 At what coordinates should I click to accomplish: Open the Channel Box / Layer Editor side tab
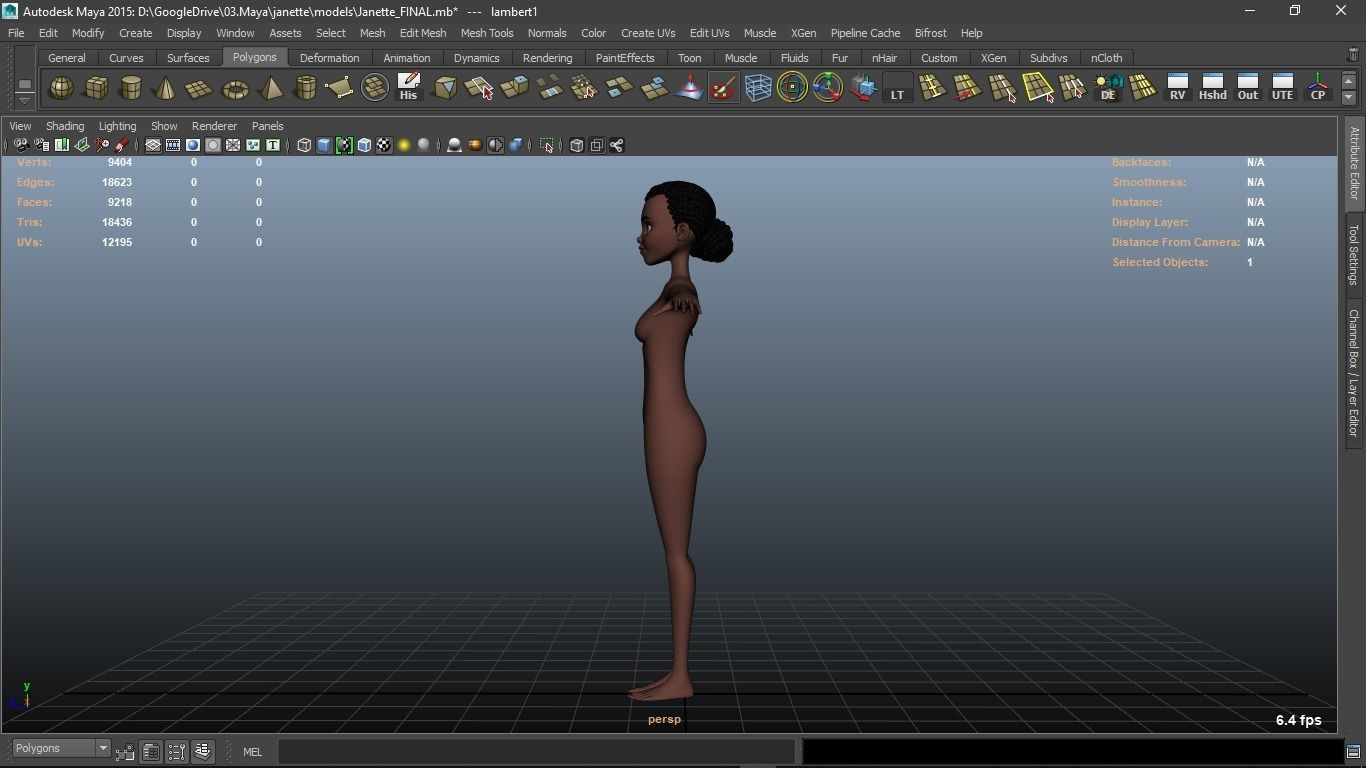click(x=1354, y=372)
